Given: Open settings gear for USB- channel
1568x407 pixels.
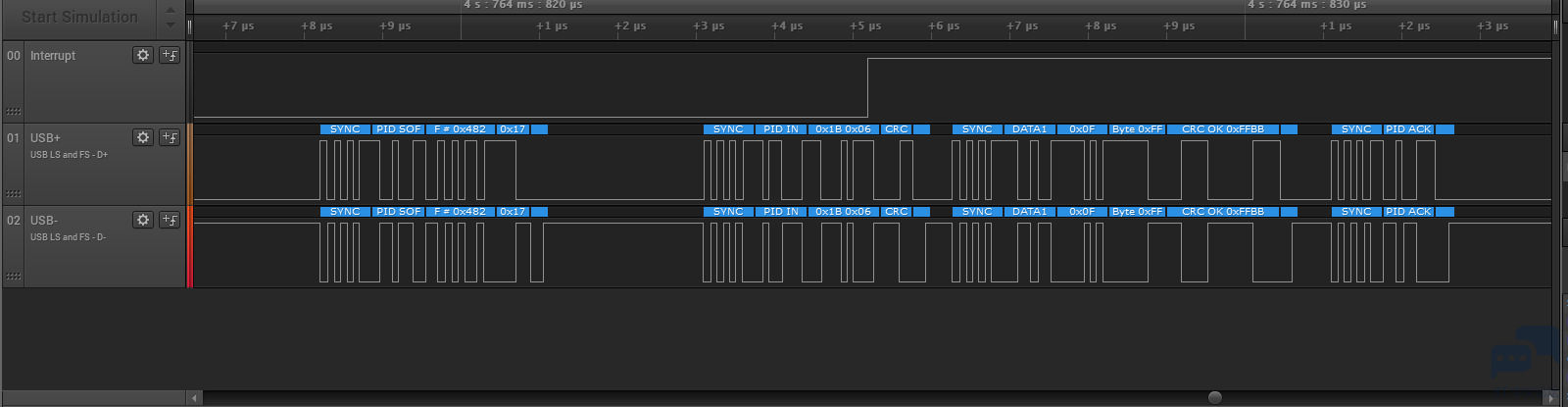Looking at the screenshot, I should coord(143,220).
